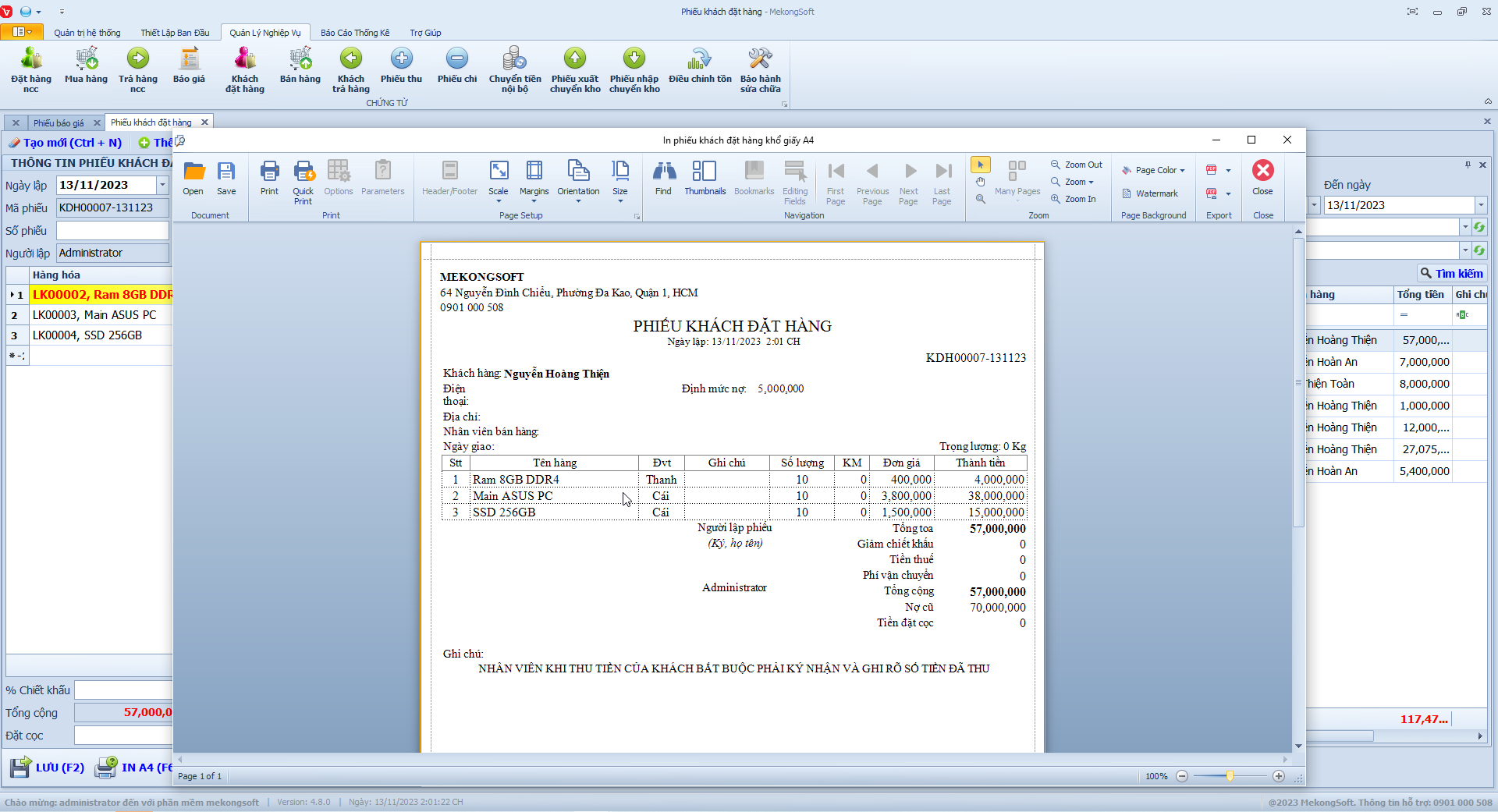Click the Số phiếu input field

[x=112, y=231]
